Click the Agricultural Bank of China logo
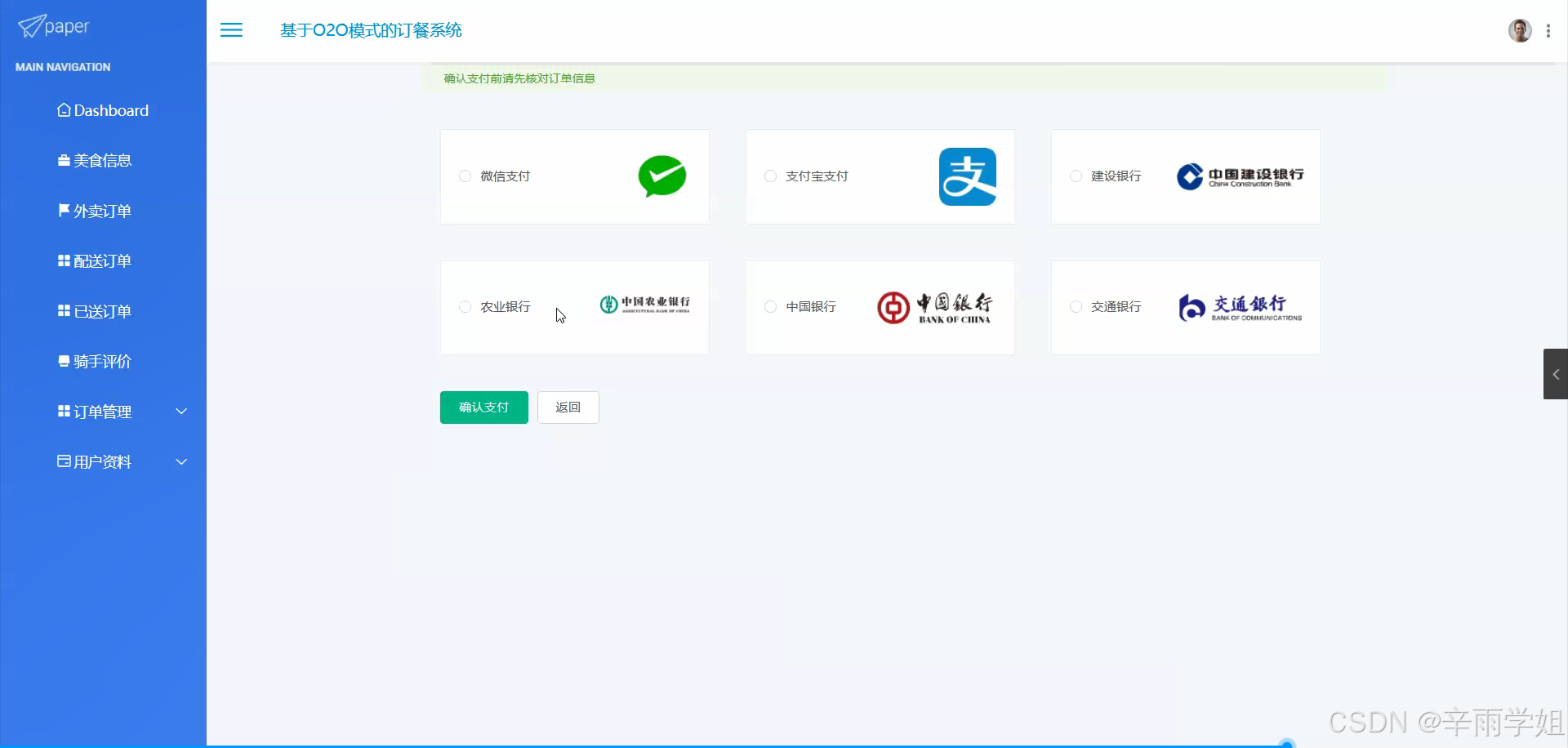This screenshot has height=748, width=1568. tap(645, 305)
